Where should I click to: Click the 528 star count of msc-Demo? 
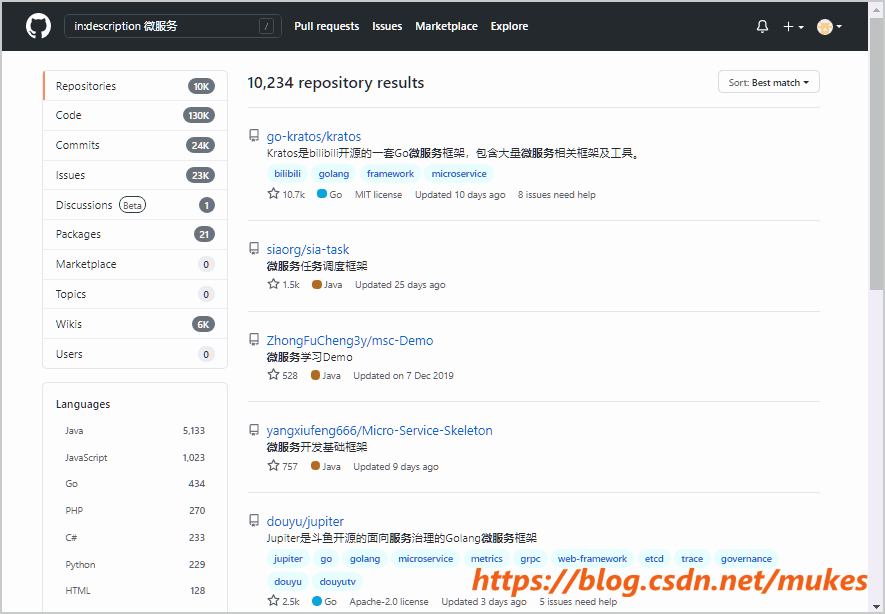pos(283,375)
